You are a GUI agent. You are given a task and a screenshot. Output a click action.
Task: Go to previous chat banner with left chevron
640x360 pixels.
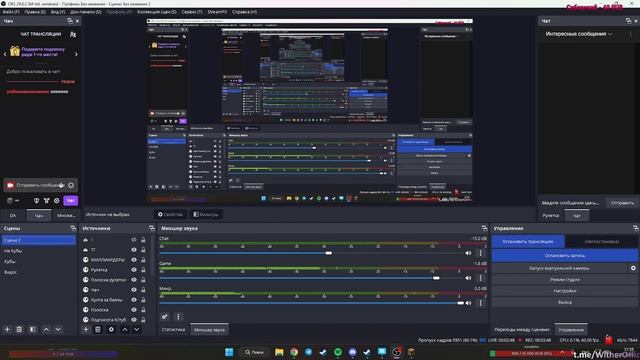[x=5, y=54]
